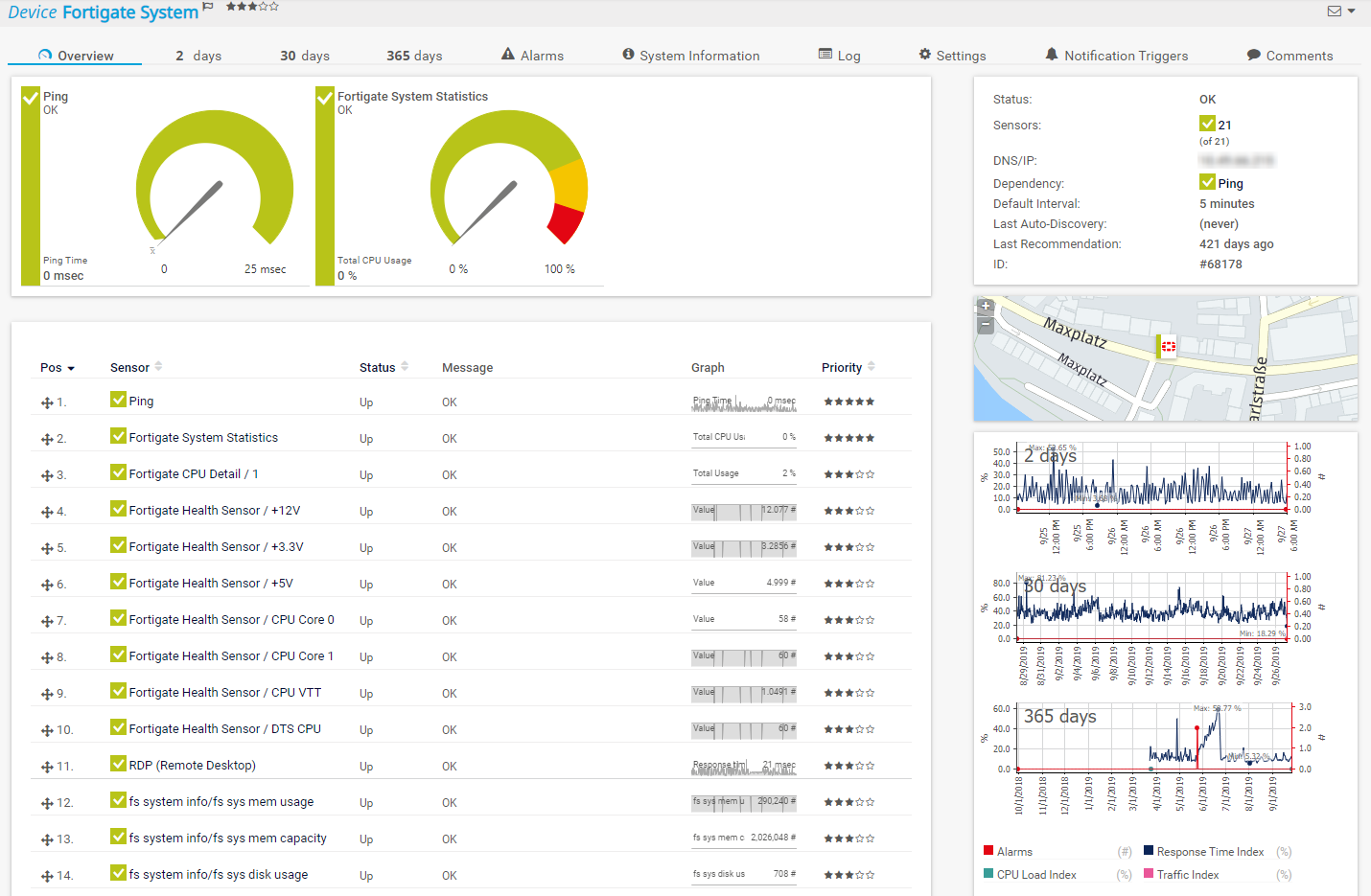Click status checkmark of Fortigate CPU Detail row
This screenshot has height=896, width=1371.
[118, 472]
